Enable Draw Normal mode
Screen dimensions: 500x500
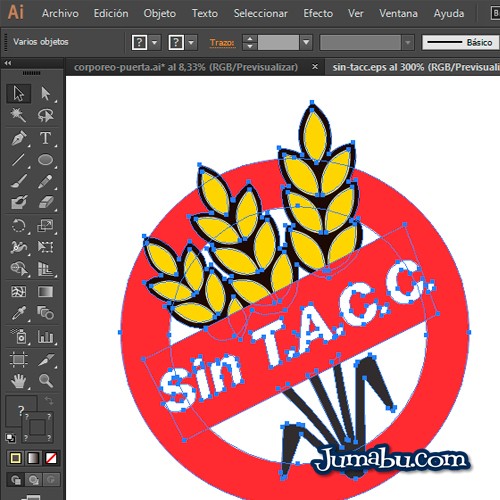(15, 480)
